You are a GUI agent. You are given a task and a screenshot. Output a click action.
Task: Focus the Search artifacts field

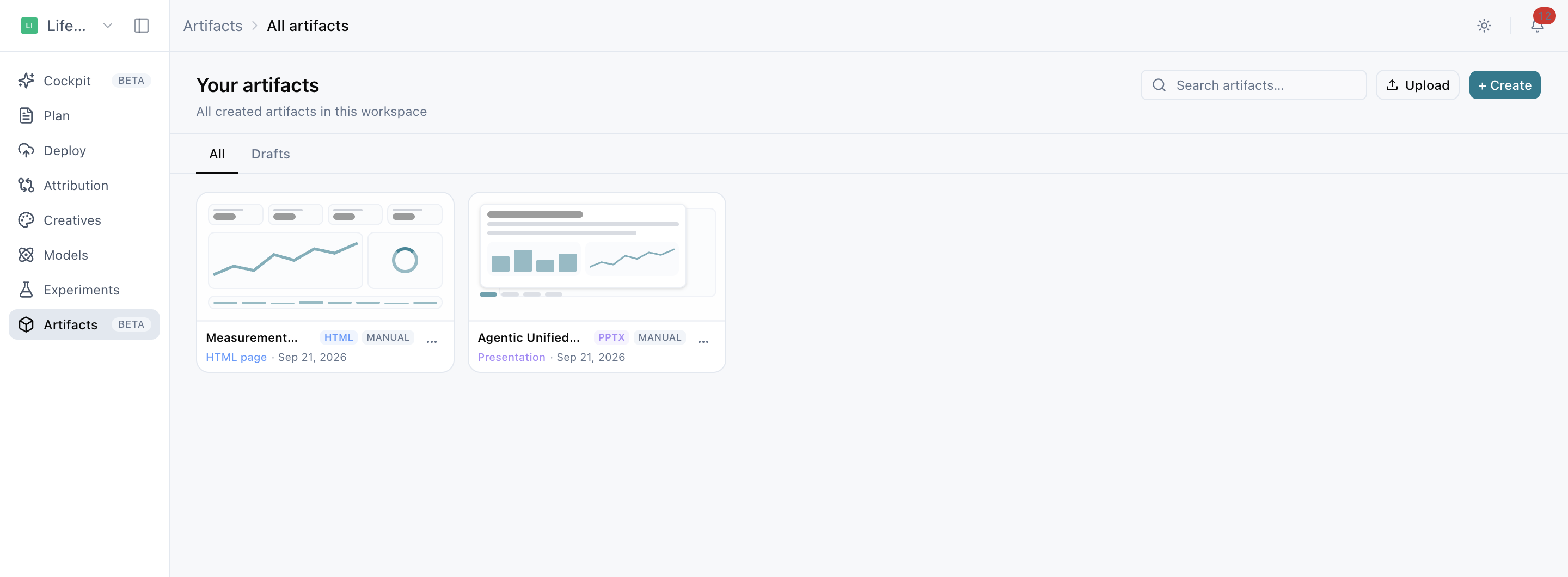[x=1253, y=85]
